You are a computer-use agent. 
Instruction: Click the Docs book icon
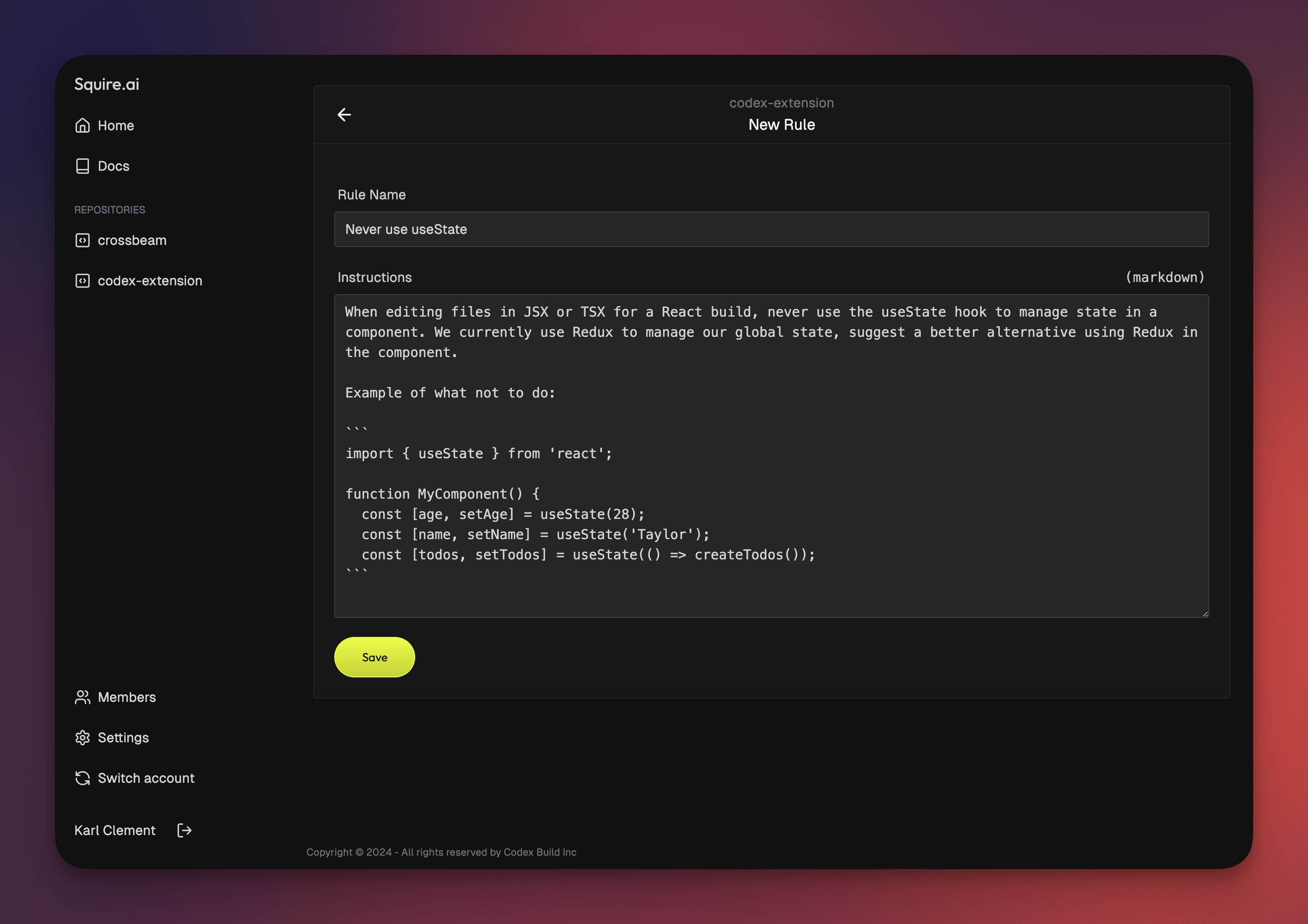click(83, 166)
